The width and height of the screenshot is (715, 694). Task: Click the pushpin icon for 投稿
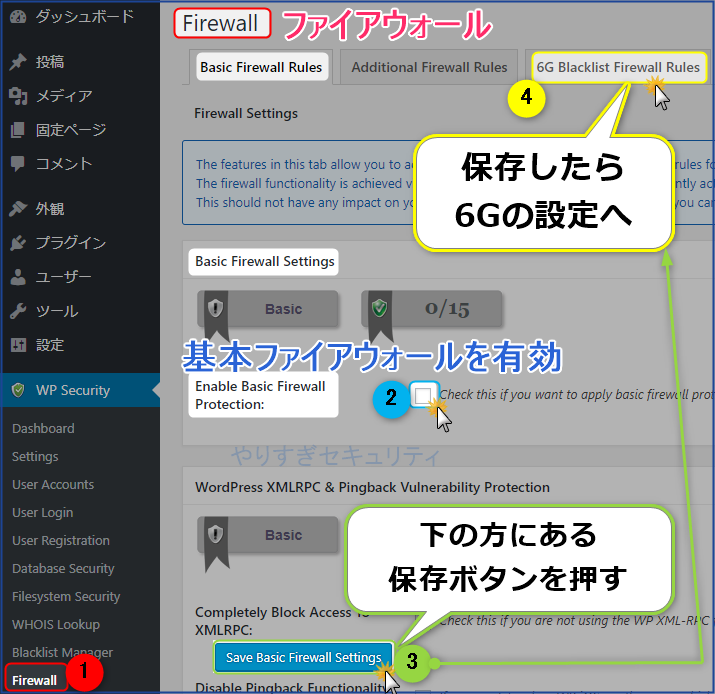tap(18, 62)
